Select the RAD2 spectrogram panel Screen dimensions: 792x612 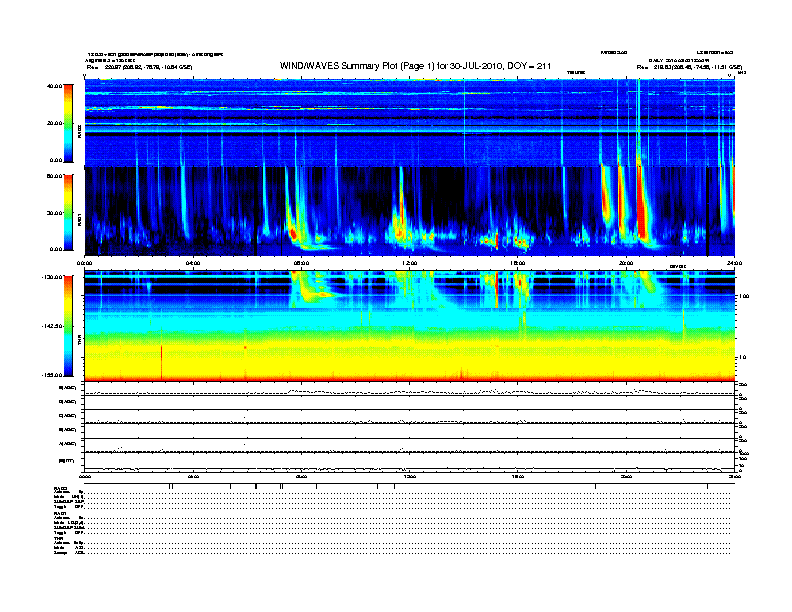click(410, 123)
